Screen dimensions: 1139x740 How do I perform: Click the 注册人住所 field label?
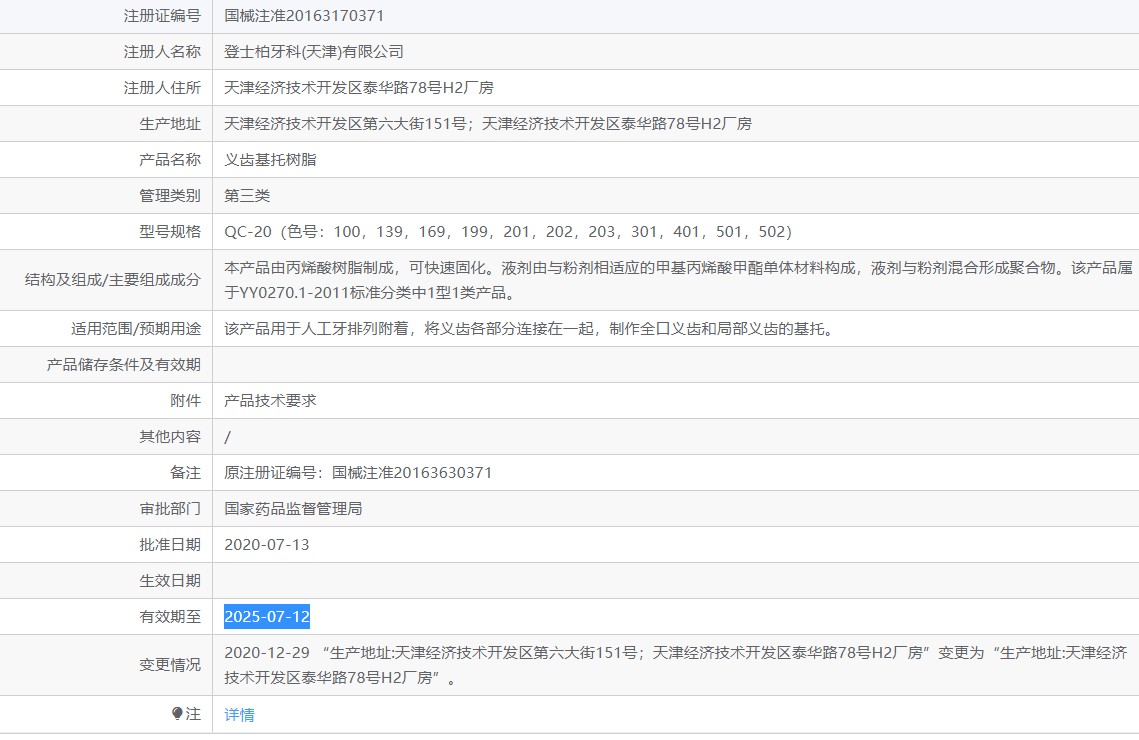pos(162,88)
